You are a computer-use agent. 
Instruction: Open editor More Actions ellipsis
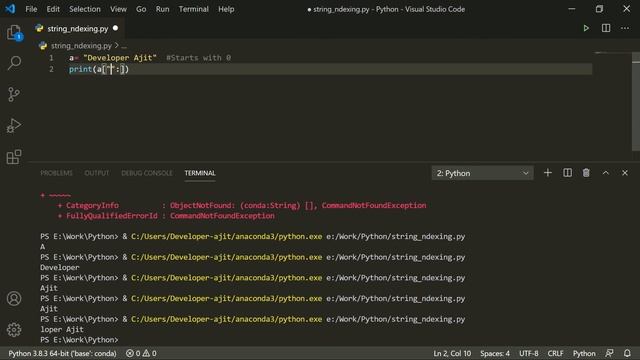point(625,28)
